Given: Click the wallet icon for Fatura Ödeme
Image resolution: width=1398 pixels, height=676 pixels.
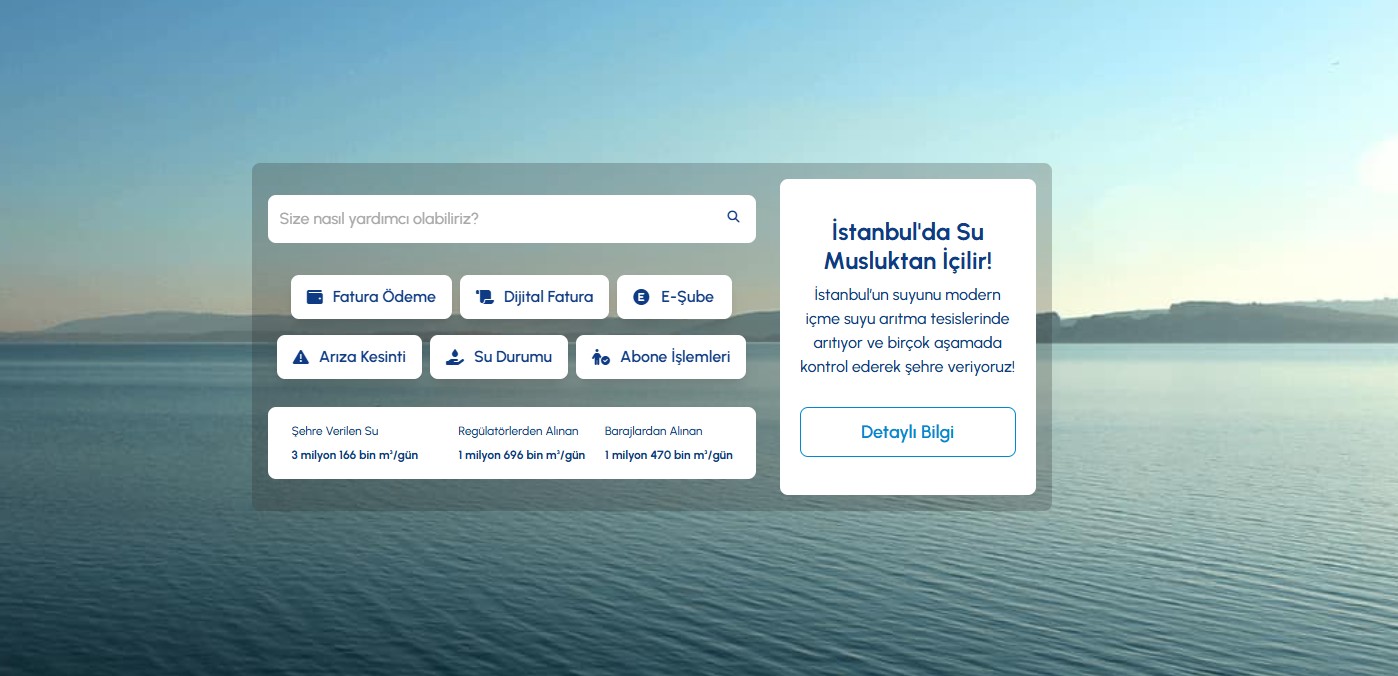Looking at the screenshot, I should 314,297.
